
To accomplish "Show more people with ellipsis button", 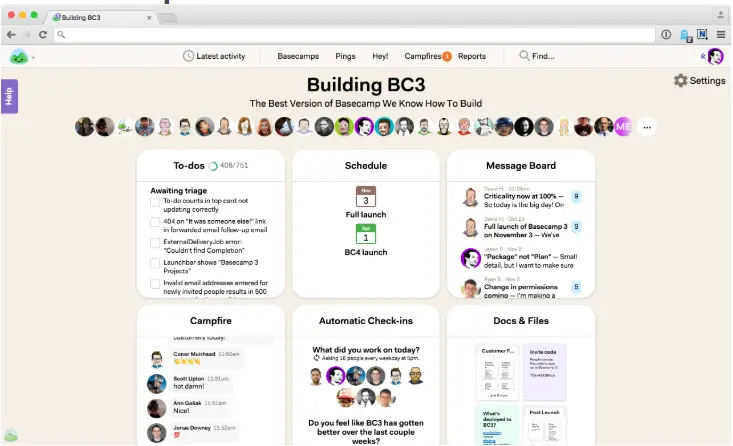I will coord(647,127).
